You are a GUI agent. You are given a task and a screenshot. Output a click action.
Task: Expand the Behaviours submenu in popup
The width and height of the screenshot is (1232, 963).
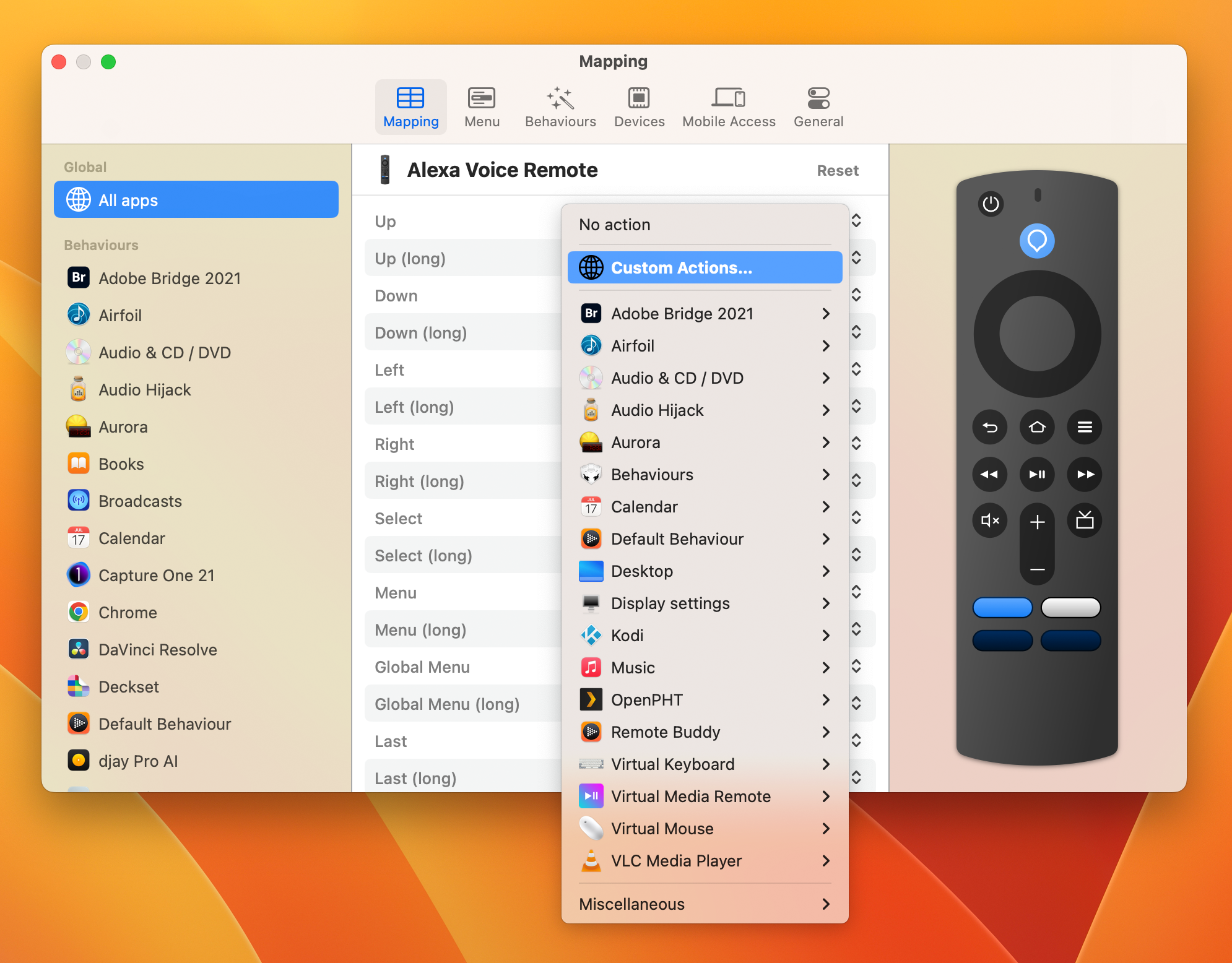click(705, 474)
